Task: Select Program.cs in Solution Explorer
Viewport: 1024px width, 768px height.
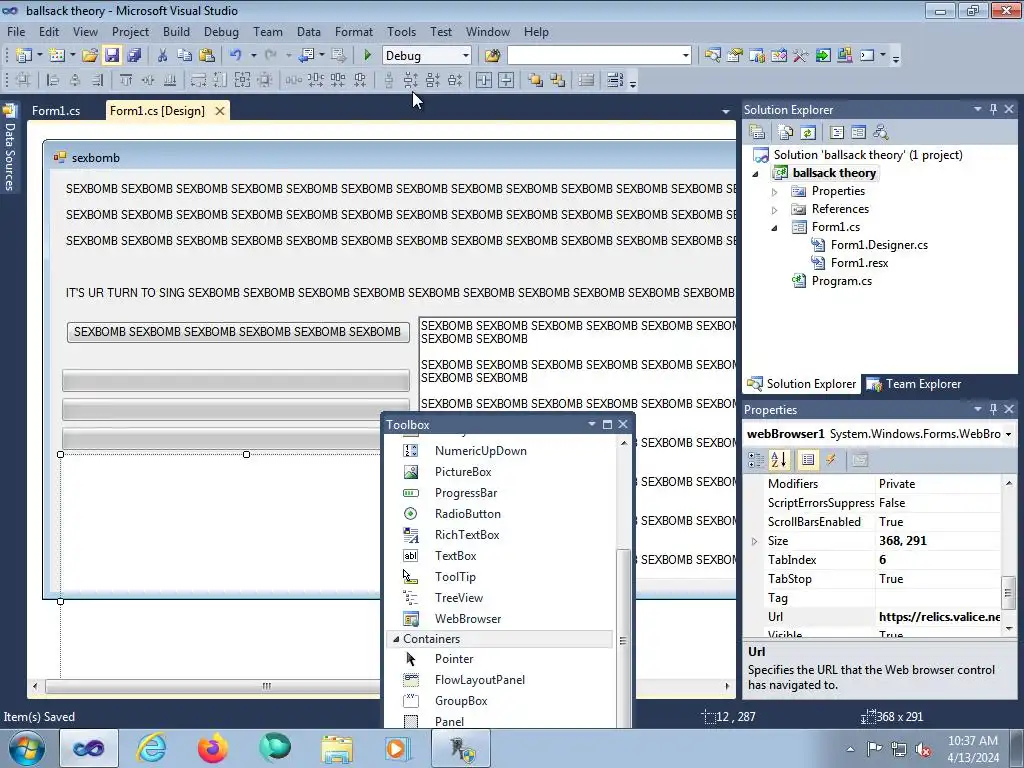Action: pyautogui.click(x=841, y=281)
